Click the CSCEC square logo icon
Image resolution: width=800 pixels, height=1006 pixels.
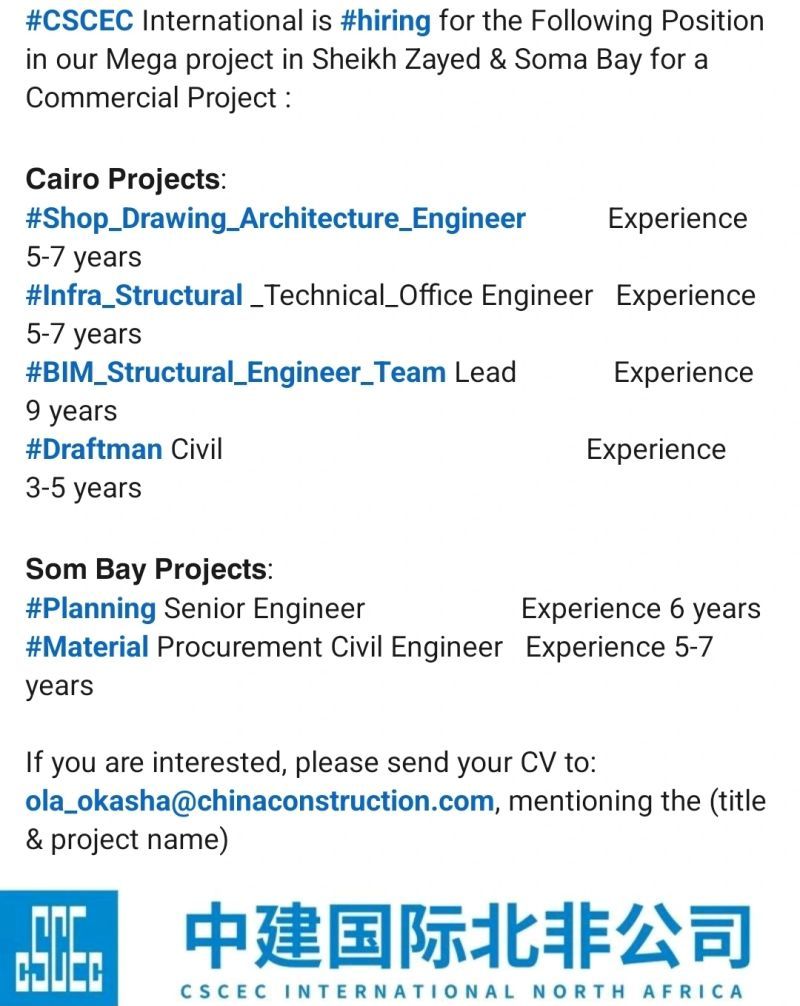59,948
